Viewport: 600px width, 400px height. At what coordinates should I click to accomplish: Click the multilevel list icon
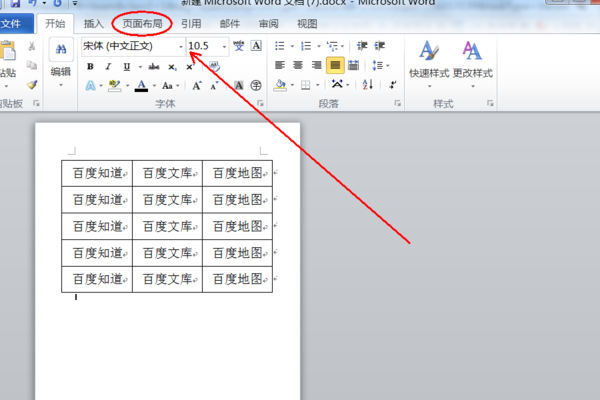pyautogui.click(x=332, y=46)
